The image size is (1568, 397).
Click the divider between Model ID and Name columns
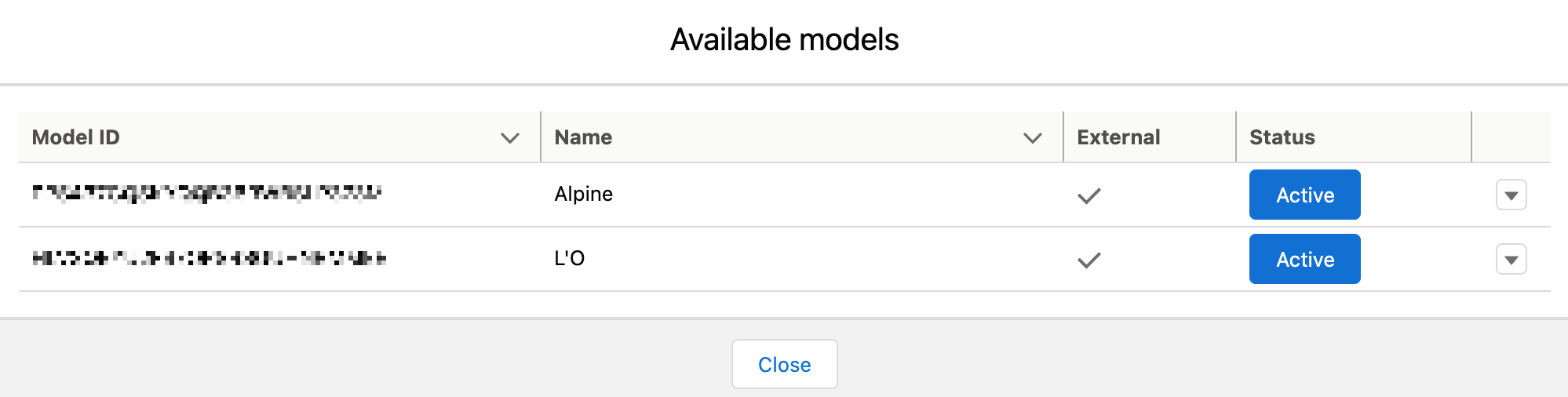(x=541, y=137)
